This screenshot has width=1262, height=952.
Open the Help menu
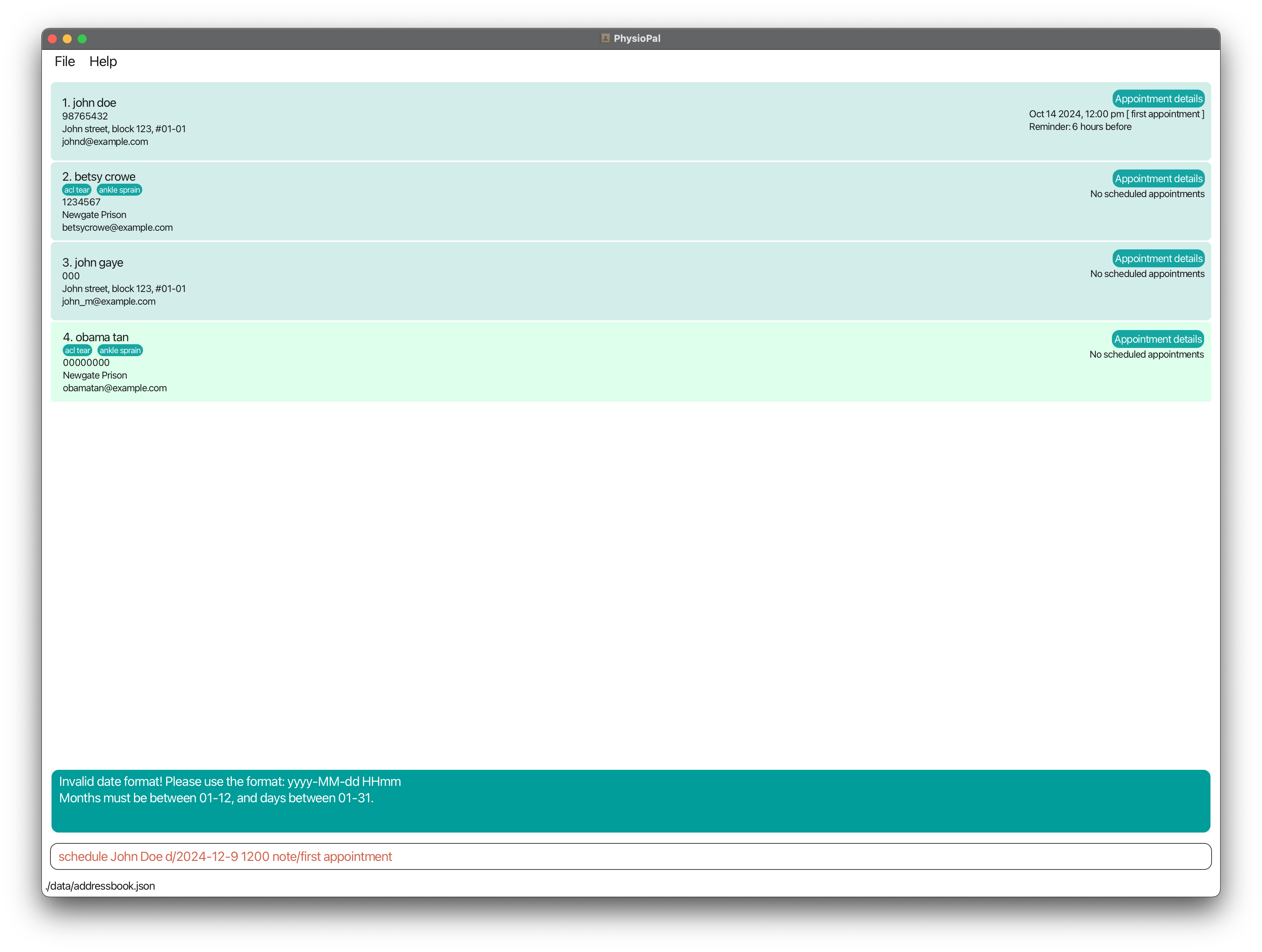pos(103,62)
